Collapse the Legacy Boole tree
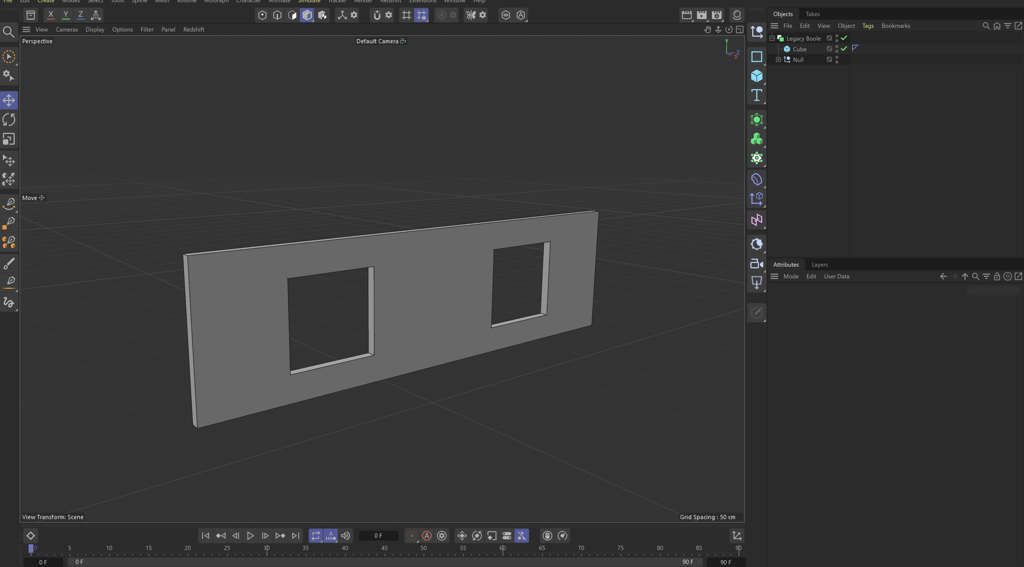This screenshot has width=1024, height=567. tap(772, 38)
